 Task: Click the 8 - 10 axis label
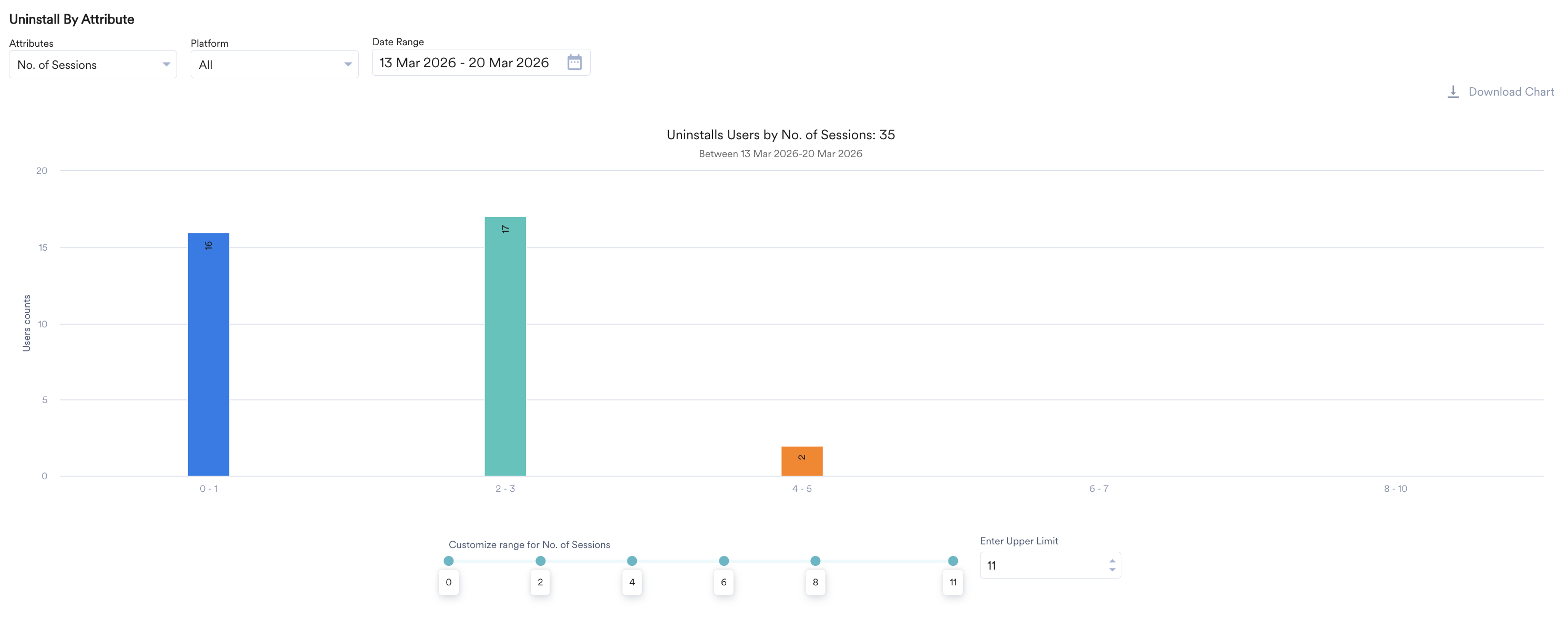coord(1395,489)
